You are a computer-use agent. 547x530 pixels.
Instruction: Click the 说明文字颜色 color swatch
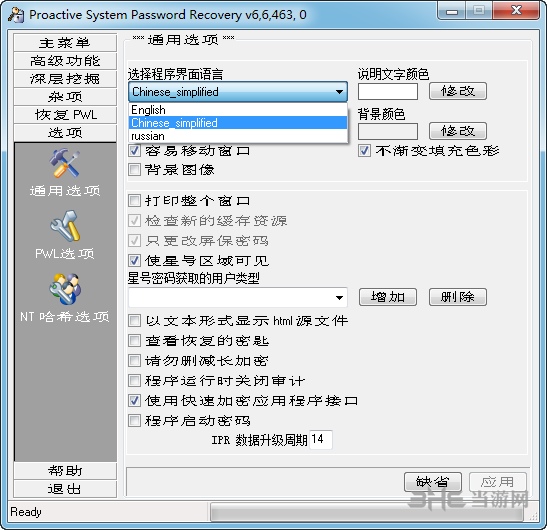click(388, 91)
